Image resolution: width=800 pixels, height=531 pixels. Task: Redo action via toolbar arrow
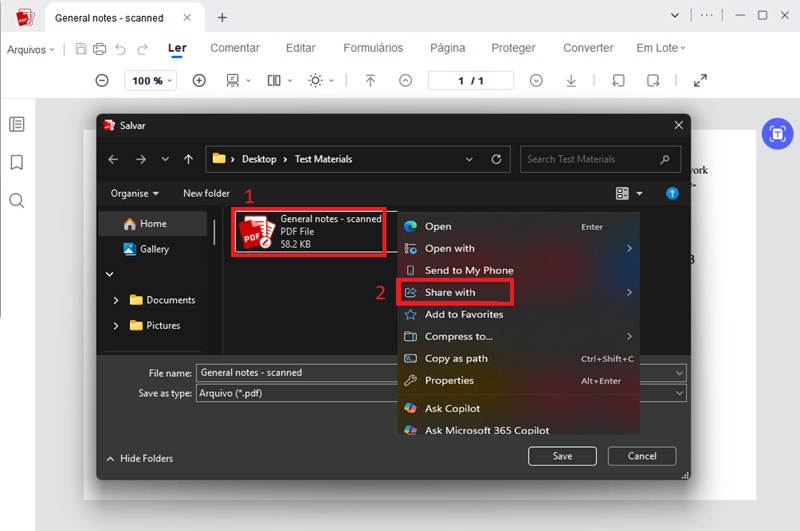click(142, 49)
